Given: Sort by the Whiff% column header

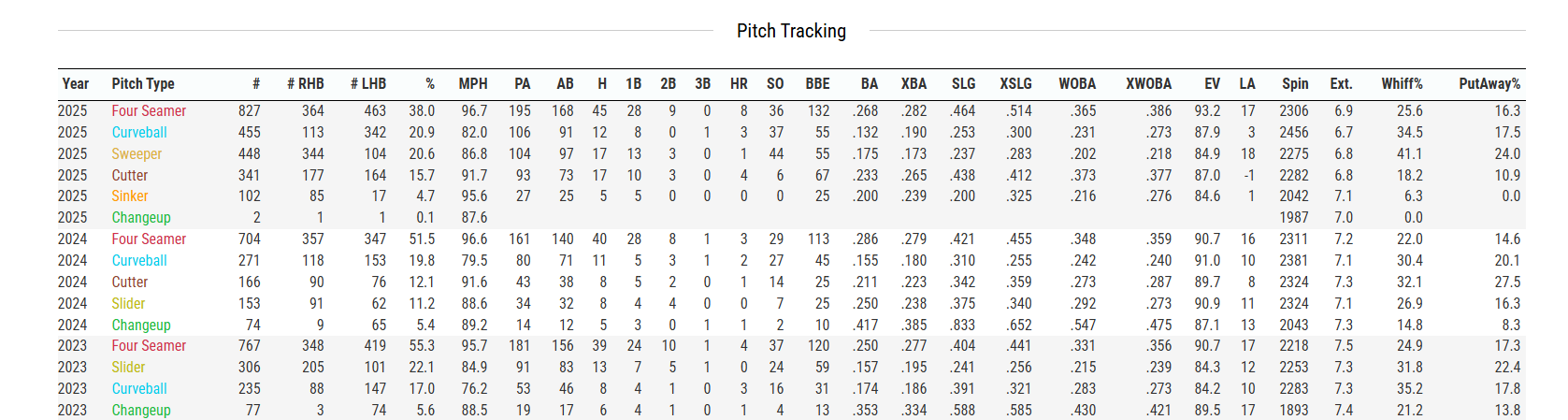Looking at the screenshot, I should pos(1402,84).
